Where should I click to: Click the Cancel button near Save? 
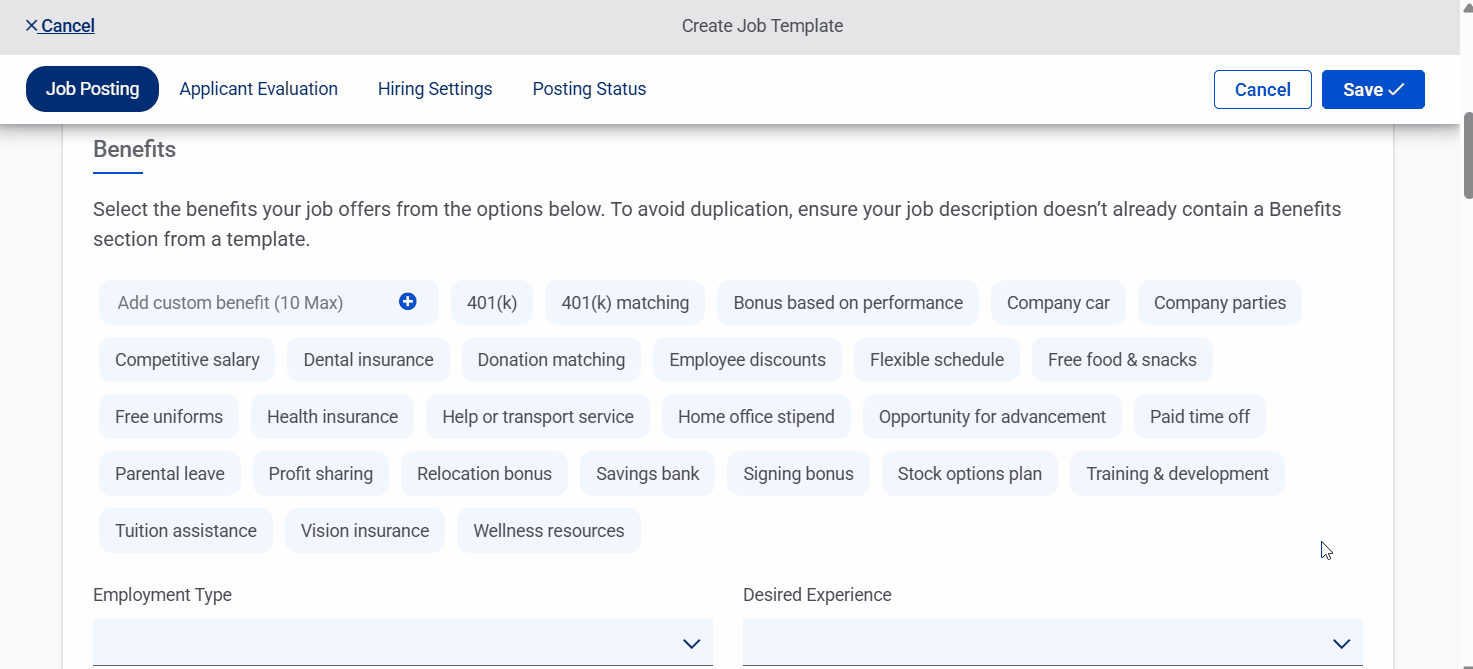[x=1262, y=89]
